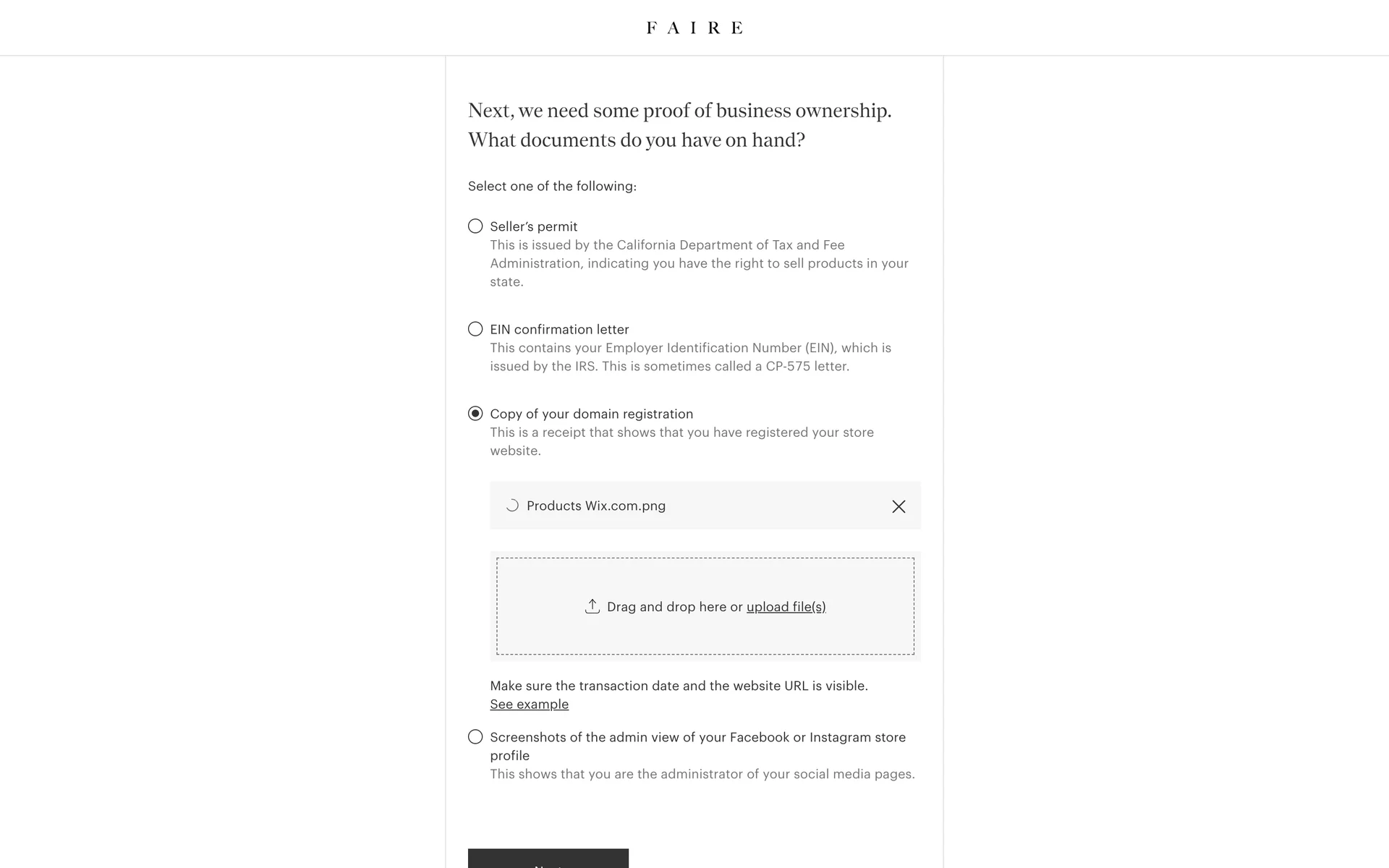Choose the Facebook or Instagram screenshots radio circle
The image size is (1389, 868).
[475, 737]
